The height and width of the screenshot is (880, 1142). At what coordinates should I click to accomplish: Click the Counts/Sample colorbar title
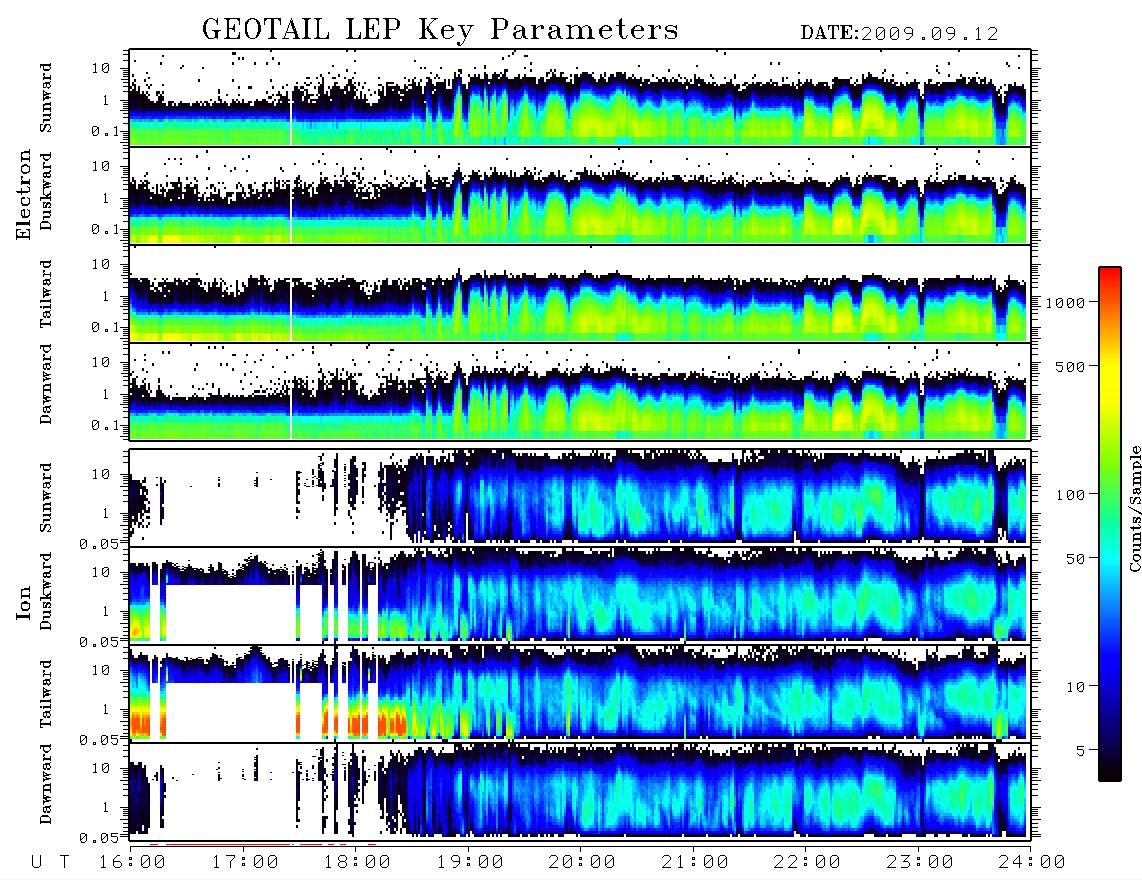(1134, 508)
